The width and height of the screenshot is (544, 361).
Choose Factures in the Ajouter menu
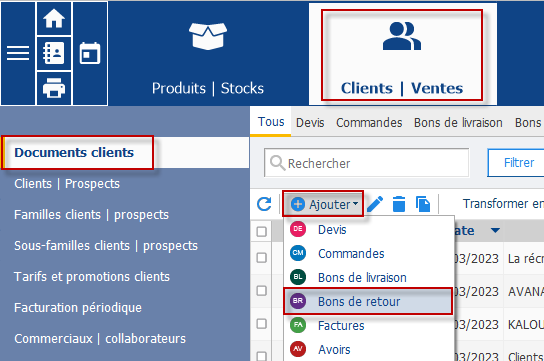click(369, 325)
